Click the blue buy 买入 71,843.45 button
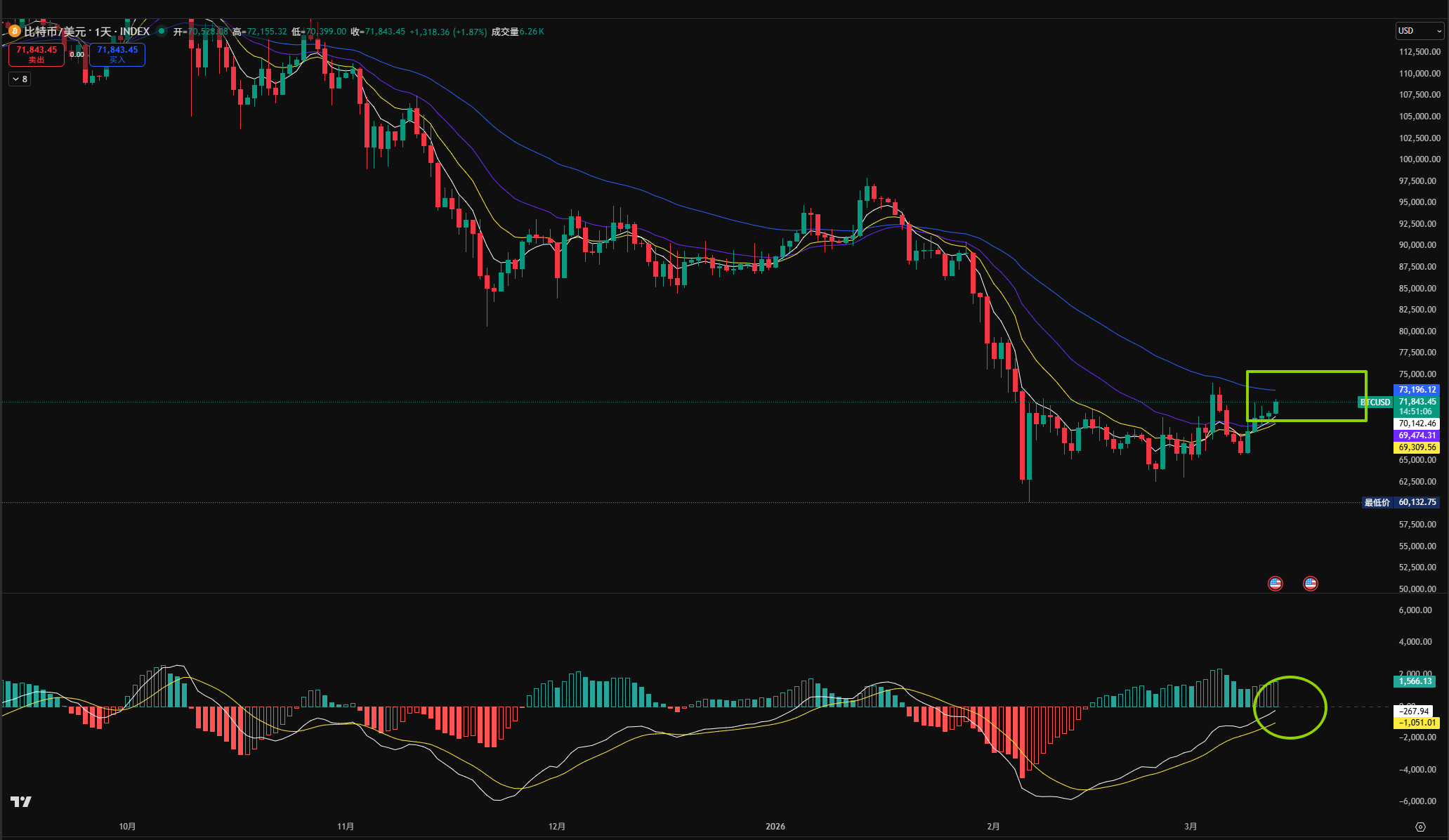The image size is (1449, 840). [117, 54]
